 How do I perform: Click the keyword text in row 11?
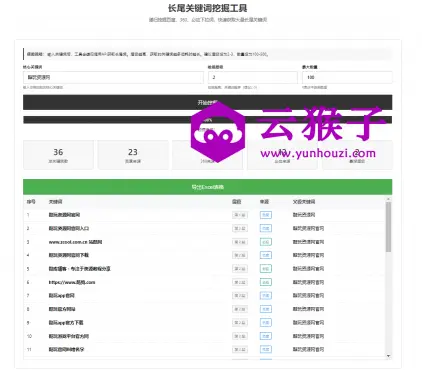click(66, 350)
